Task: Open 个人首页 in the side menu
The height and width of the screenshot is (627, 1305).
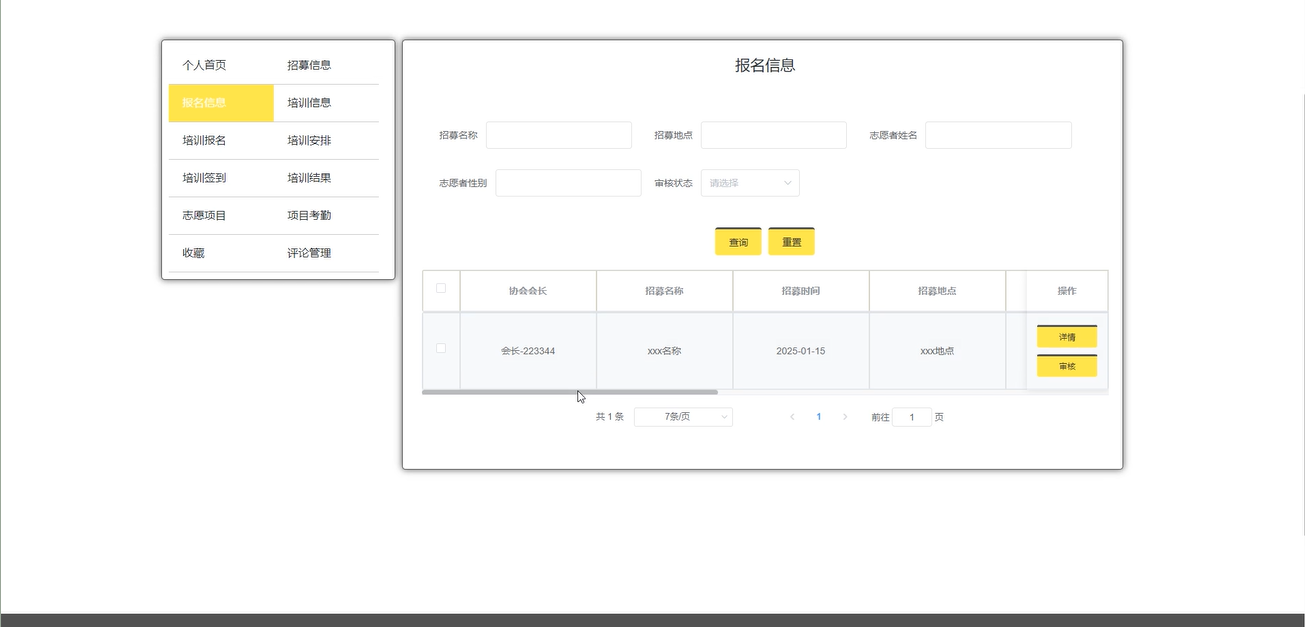Action: [x=204, y=65]
